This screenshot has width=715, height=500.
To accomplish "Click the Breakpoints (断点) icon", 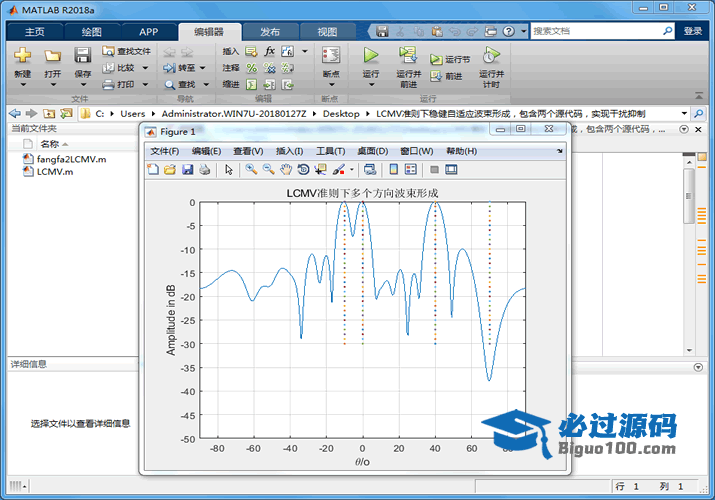I will tap(331, 60).
